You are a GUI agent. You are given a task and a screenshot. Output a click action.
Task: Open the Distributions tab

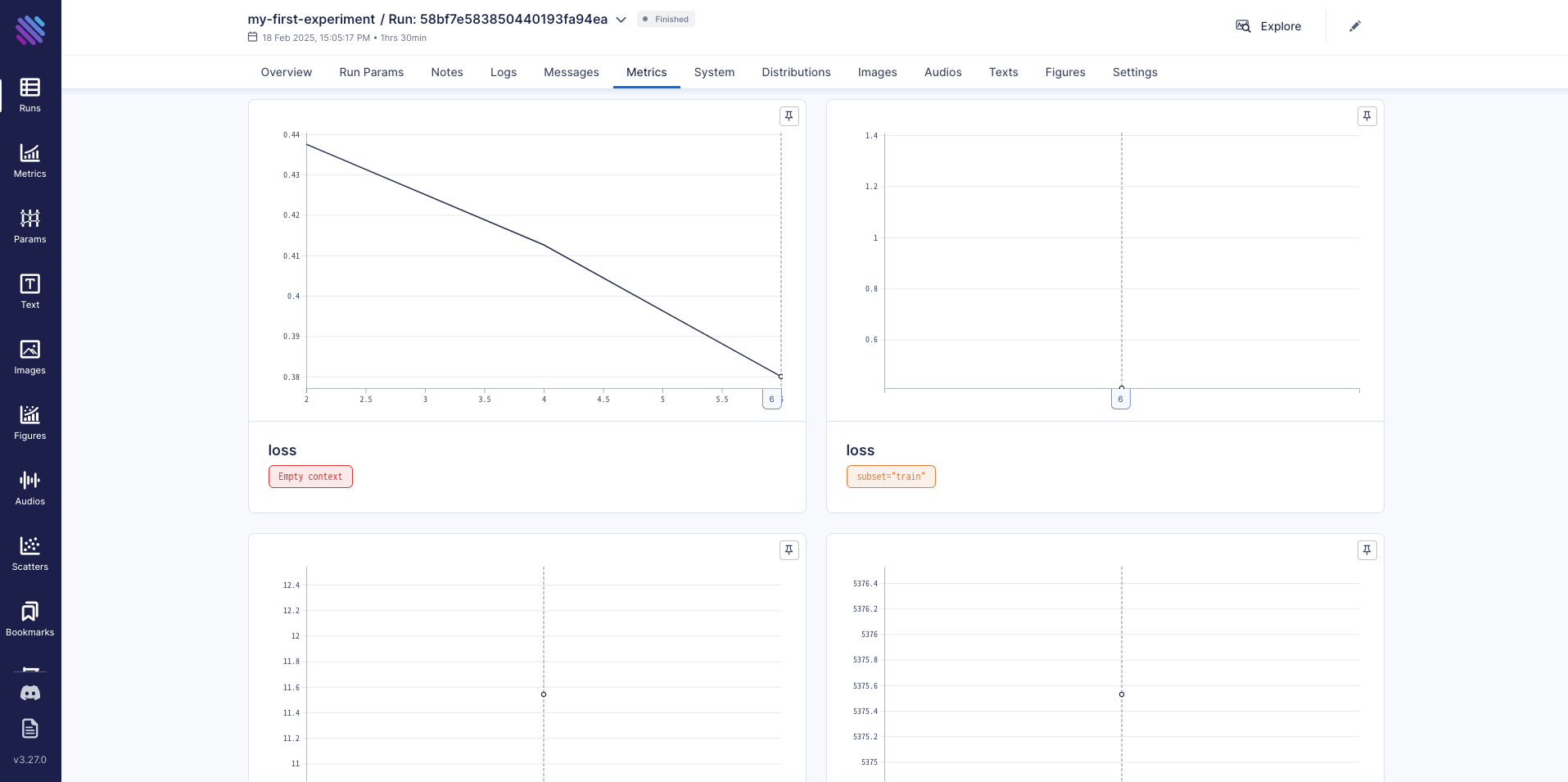point(796,72)
